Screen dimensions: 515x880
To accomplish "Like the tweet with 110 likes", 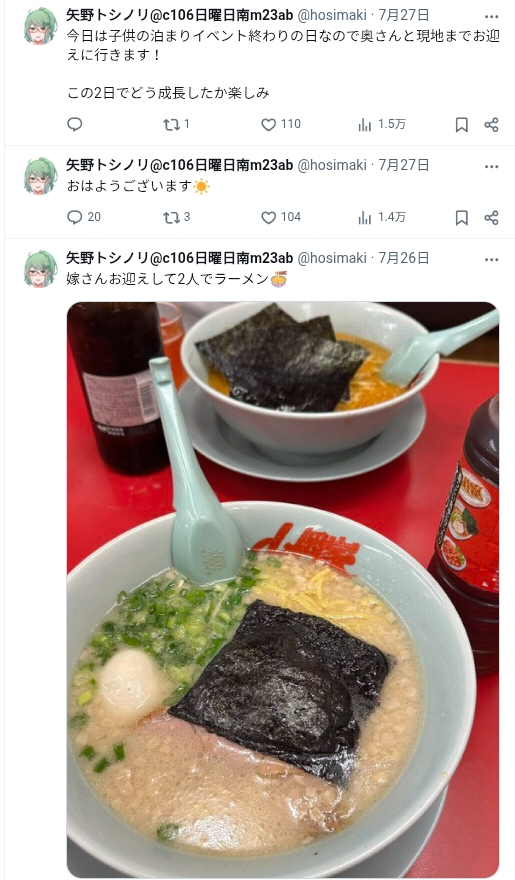I will coord(281,124).
